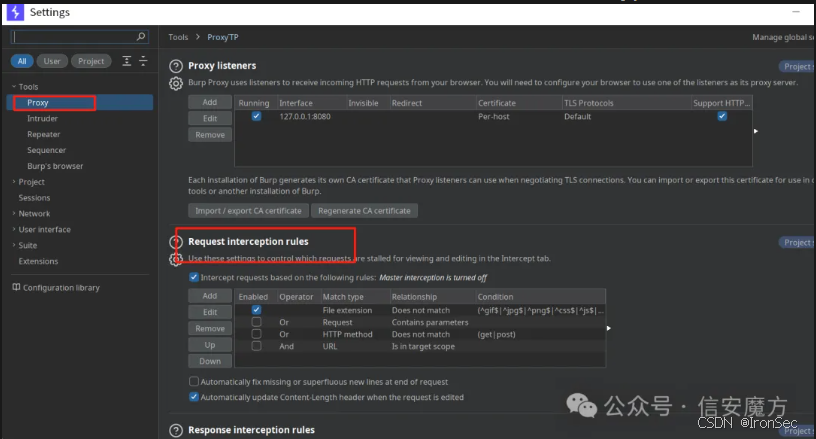This screenshot has width=816, height=439.
Task: Toggle automatically fix missing new lines option
Action: coord(194,381)
